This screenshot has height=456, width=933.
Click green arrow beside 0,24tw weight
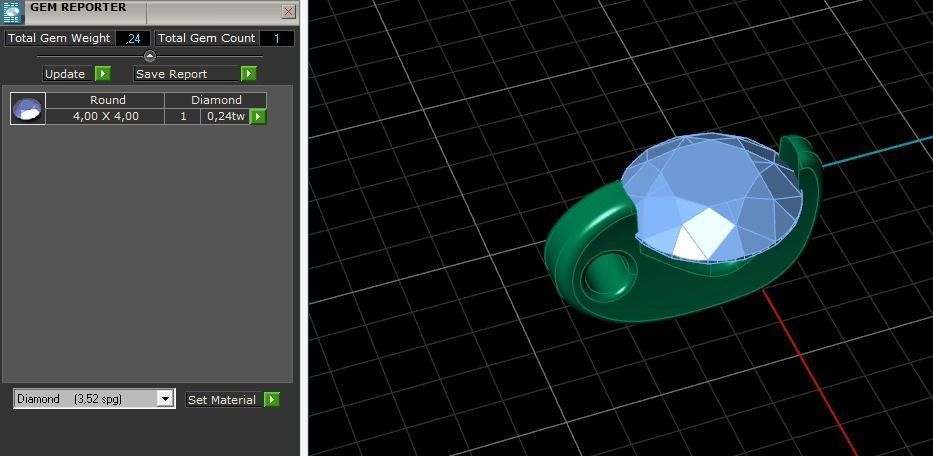click(258, 117)
